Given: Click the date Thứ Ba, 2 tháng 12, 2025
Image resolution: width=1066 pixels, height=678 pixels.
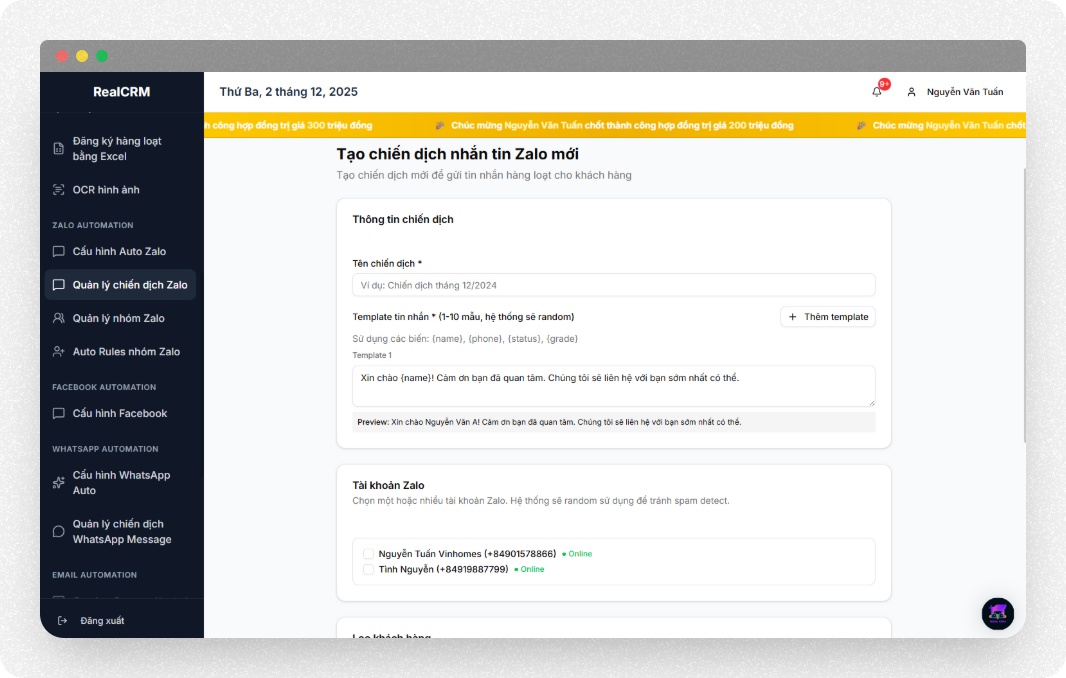Looking at the screenshot, I should click(x=288, y=92).
